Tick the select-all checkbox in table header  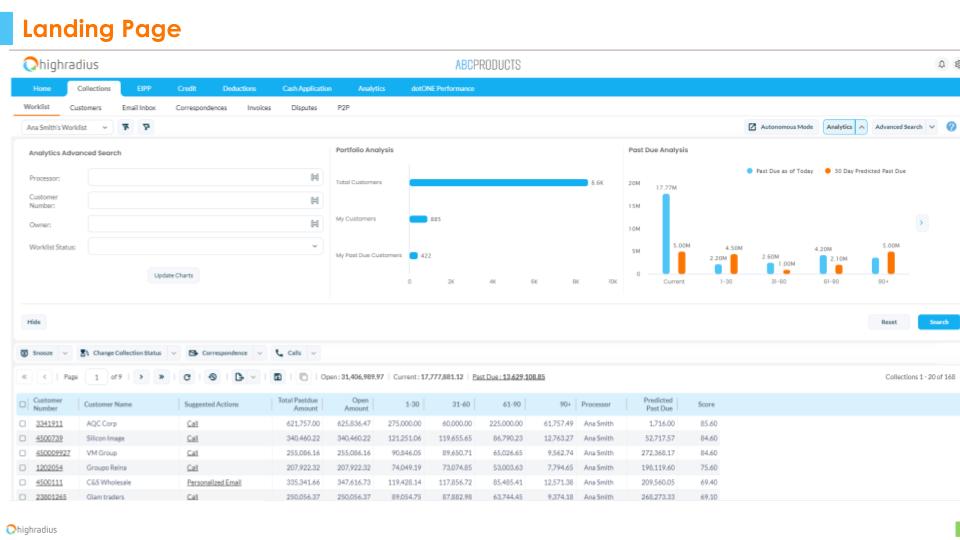(23, 404)
